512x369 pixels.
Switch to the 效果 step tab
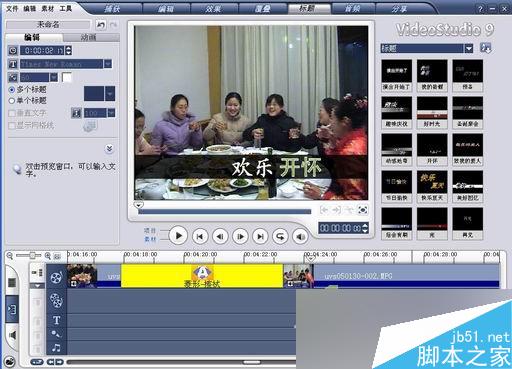click(213, 8)
